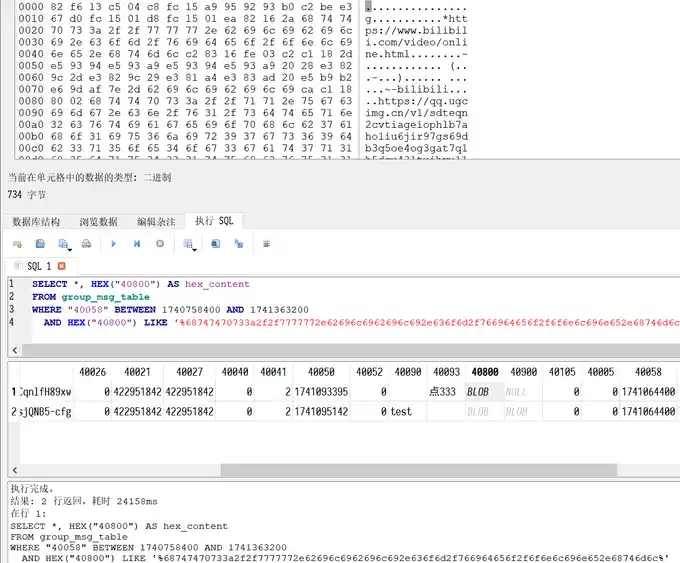Save SQL file icon
This screenshot has width=680, height=563.
coord(63,244)
